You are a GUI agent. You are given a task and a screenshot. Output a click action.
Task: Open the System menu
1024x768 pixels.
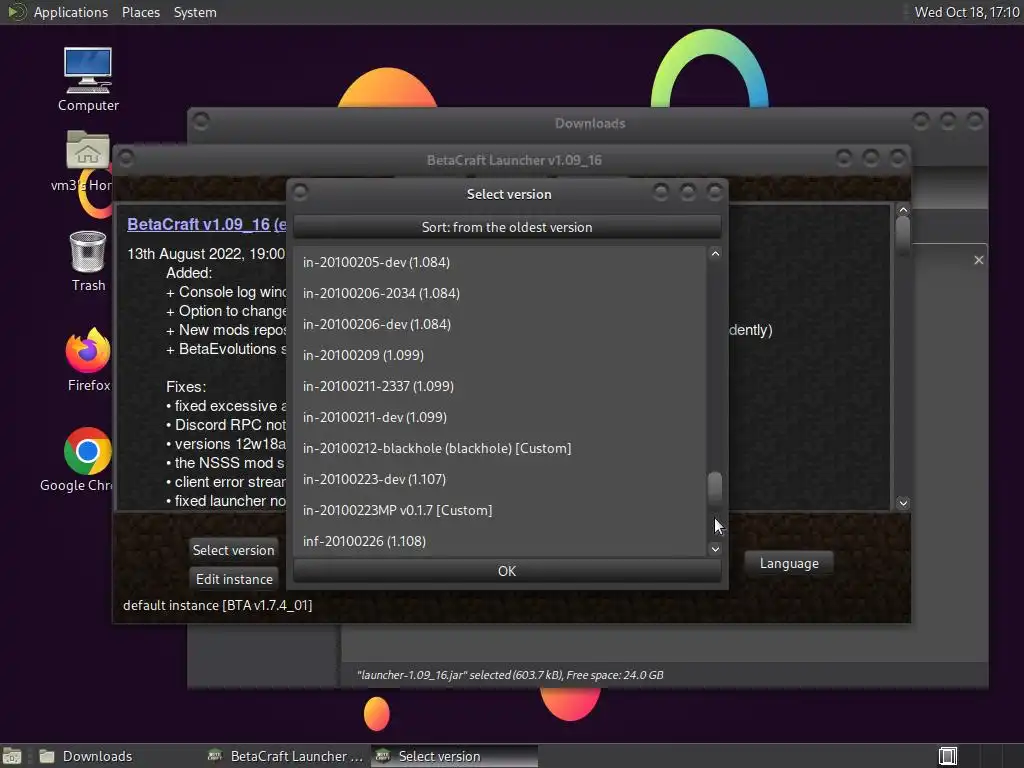(195, 12)
